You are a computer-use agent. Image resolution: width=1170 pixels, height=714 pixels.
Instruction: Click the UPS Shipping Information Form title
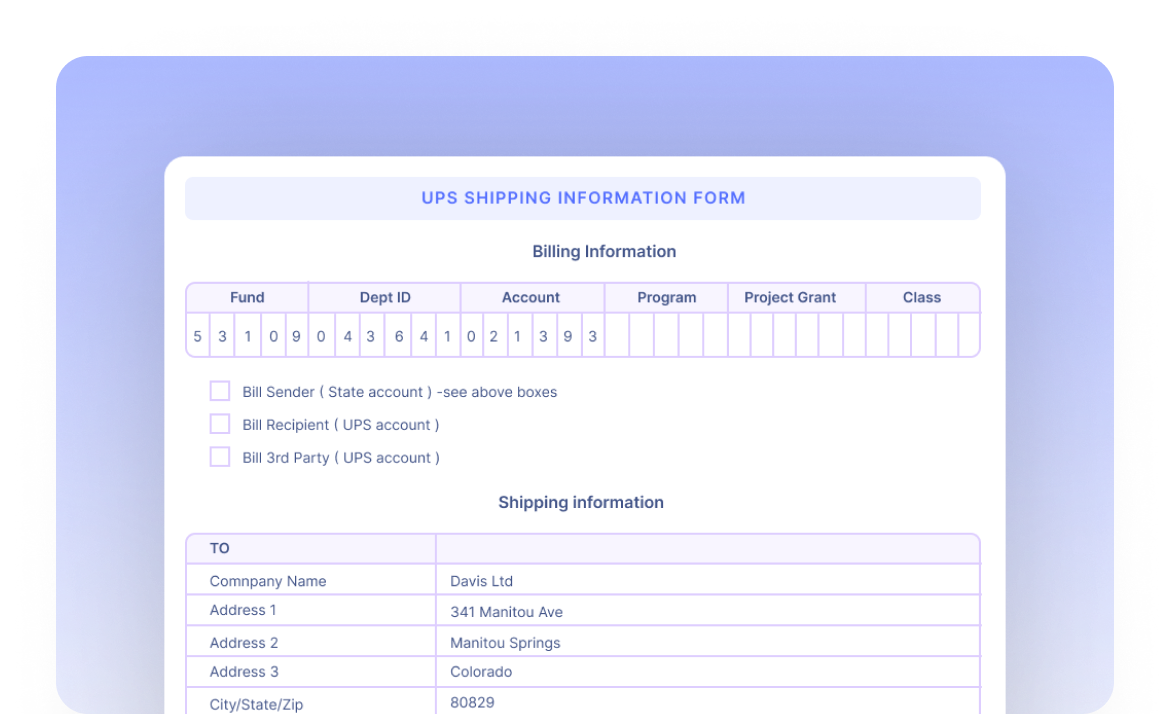point(583,198)
